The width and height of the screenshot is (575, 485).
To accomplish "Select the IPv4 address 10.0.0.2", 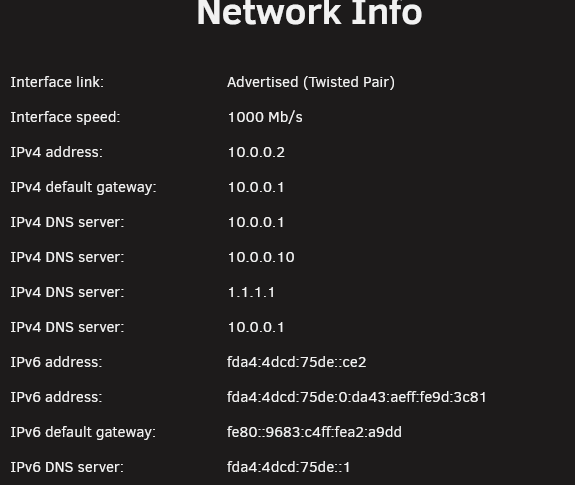I will [x=256, y=152].
